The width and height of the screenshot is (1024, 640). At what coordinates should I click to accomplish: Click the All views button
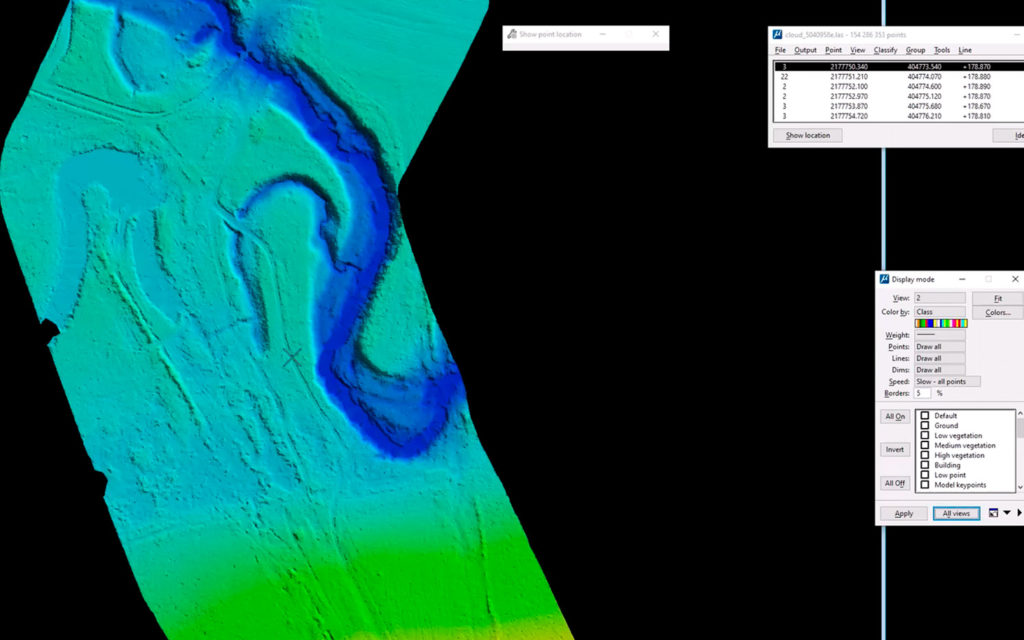click(x=956, y=513)
